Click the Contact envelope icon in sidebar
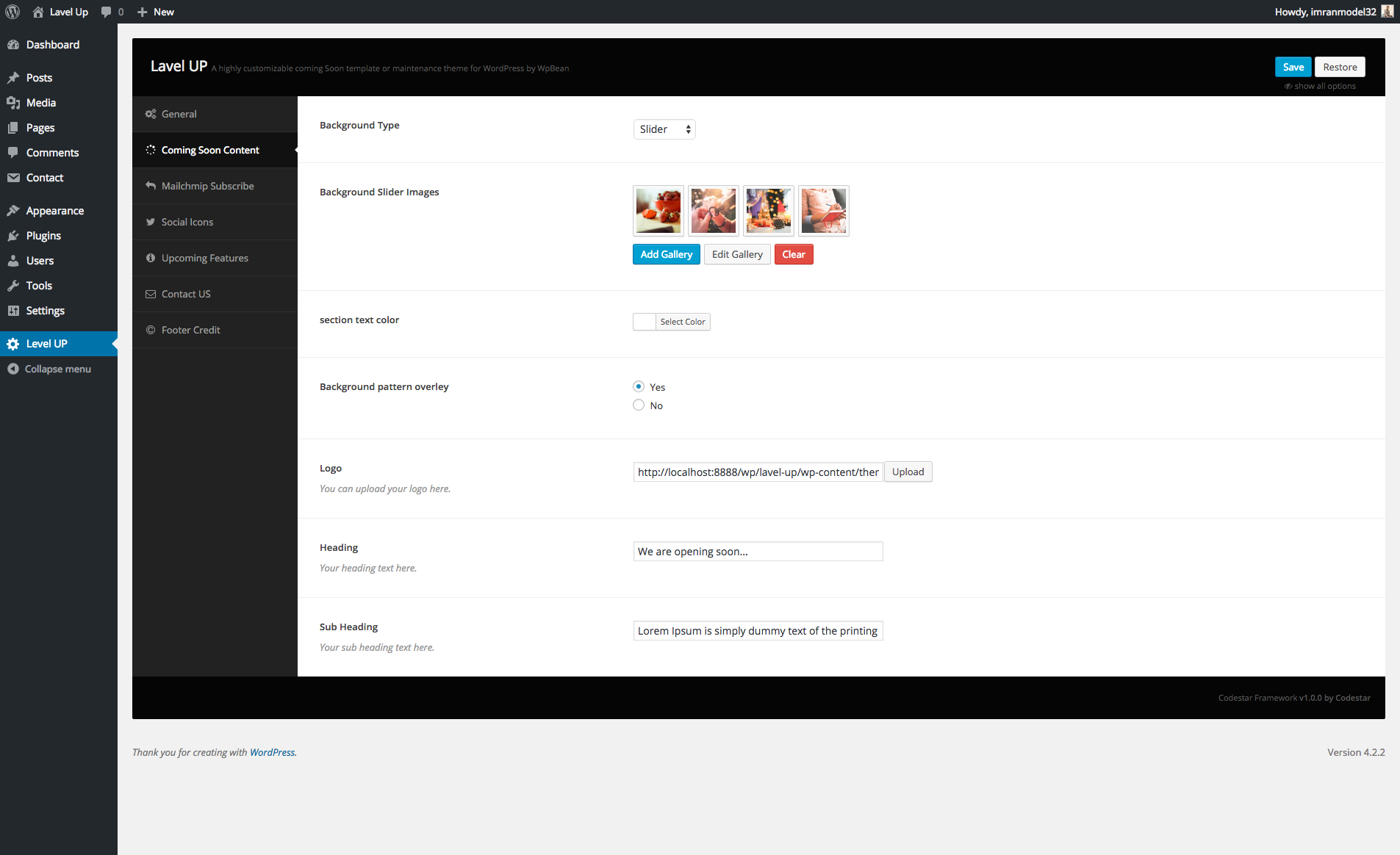This screenshot has height=855, width=1400. [x=13, y=178]
